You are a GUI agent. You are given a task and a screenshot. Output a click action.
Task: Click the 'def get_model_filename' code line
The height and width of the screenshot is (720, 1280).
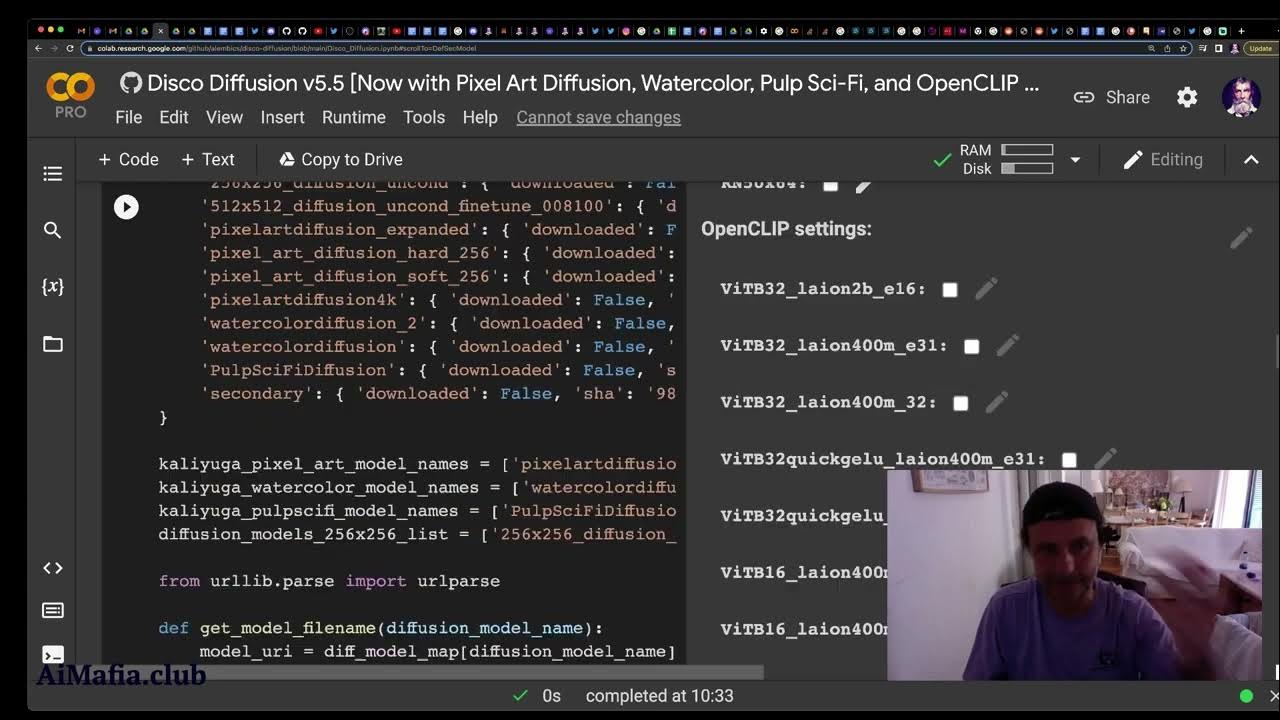pyautogui.click(x=381, y=628)
